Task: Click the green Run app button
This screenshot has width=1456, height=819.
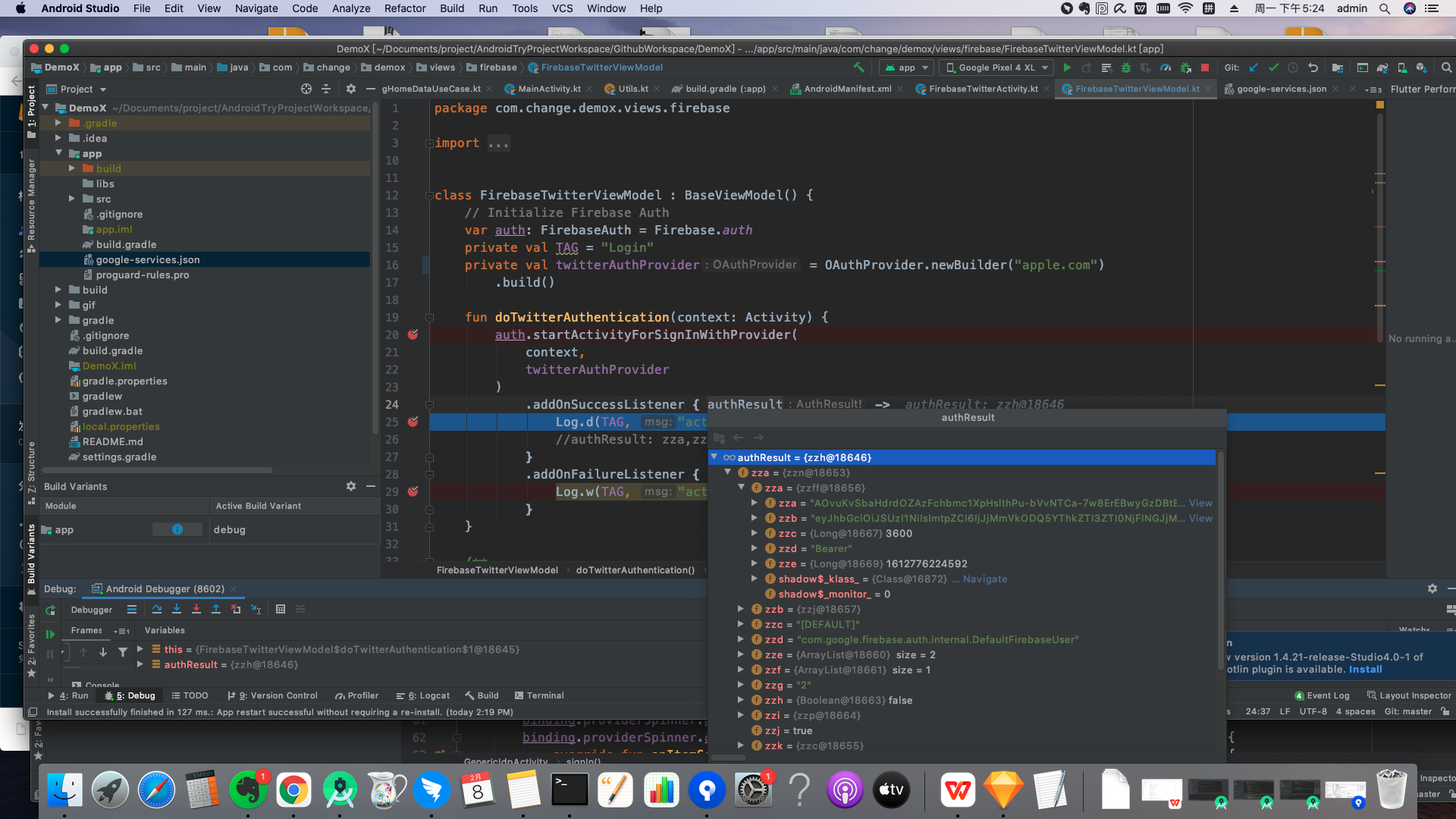Action: click(x=1067, y=67)
